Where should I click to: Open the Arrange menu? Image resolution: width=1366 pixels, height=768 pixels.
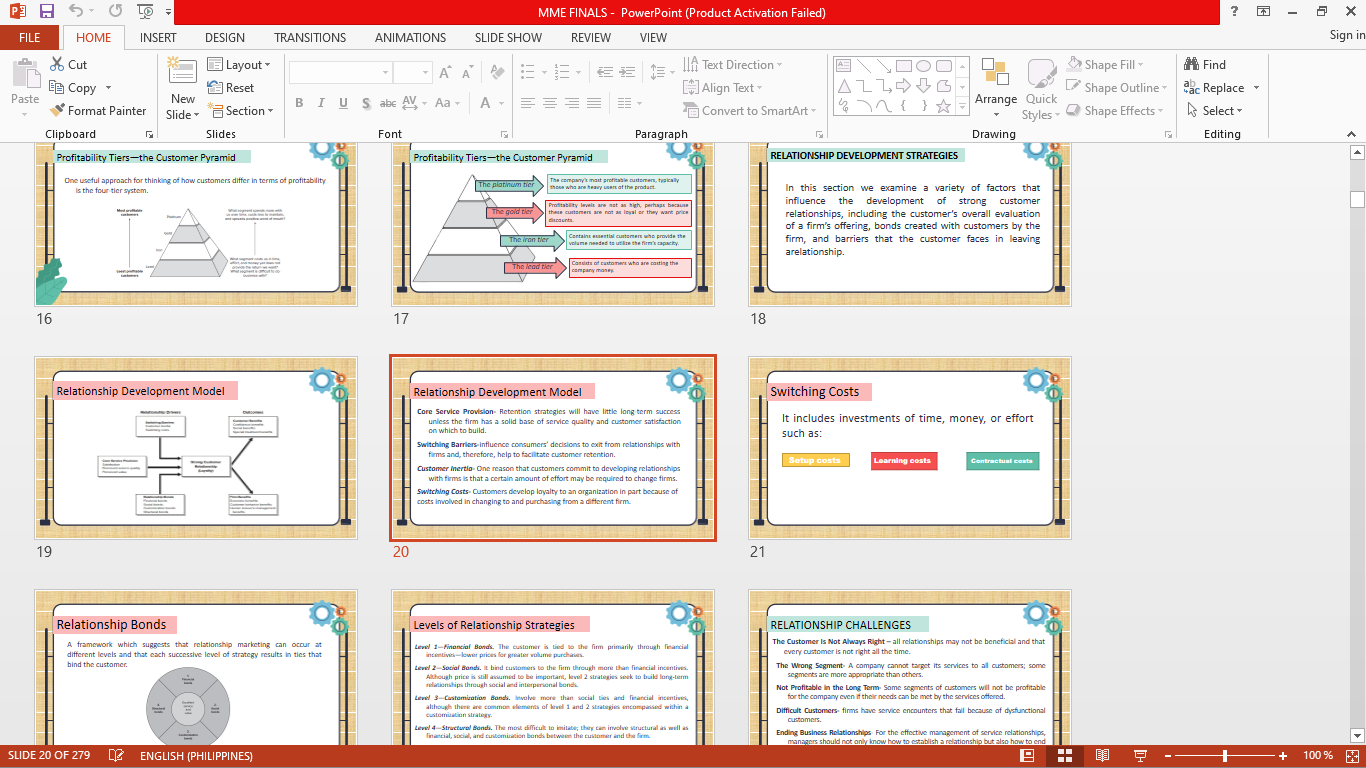point(996,88)
